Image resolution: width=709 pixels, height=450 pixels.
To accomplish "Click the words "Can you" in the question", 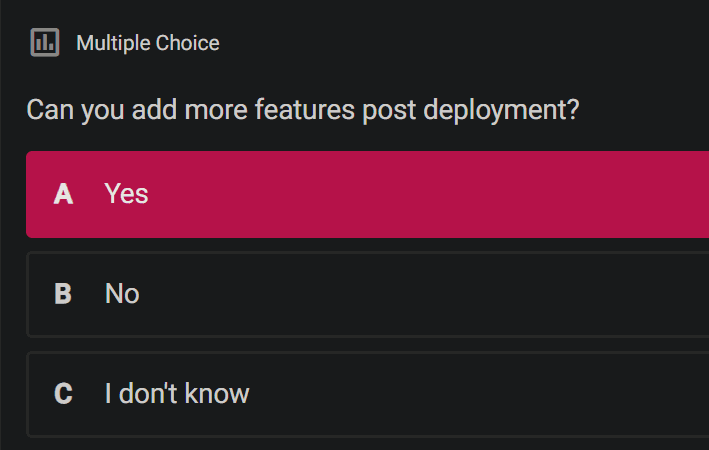I will pyautogui.click(x=76, y=110).
